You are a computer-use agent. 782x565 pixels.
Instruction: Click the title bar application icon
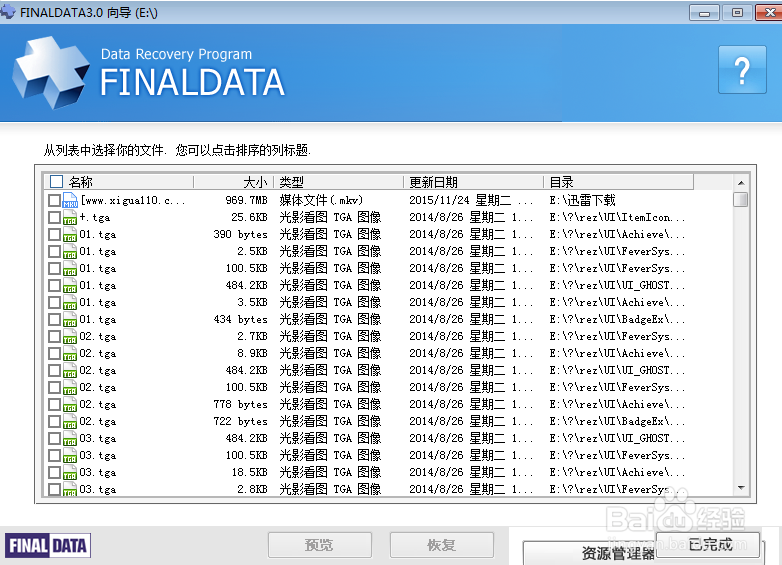pyautogui.click(x=7, y=12)
